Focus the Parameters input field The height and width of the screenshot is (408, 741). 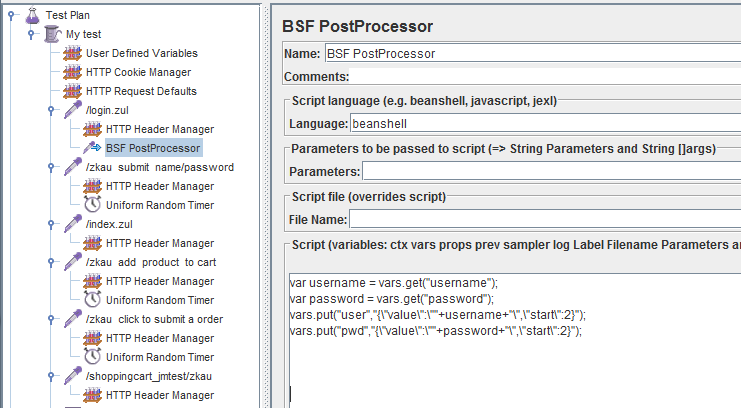coord(551,171)
